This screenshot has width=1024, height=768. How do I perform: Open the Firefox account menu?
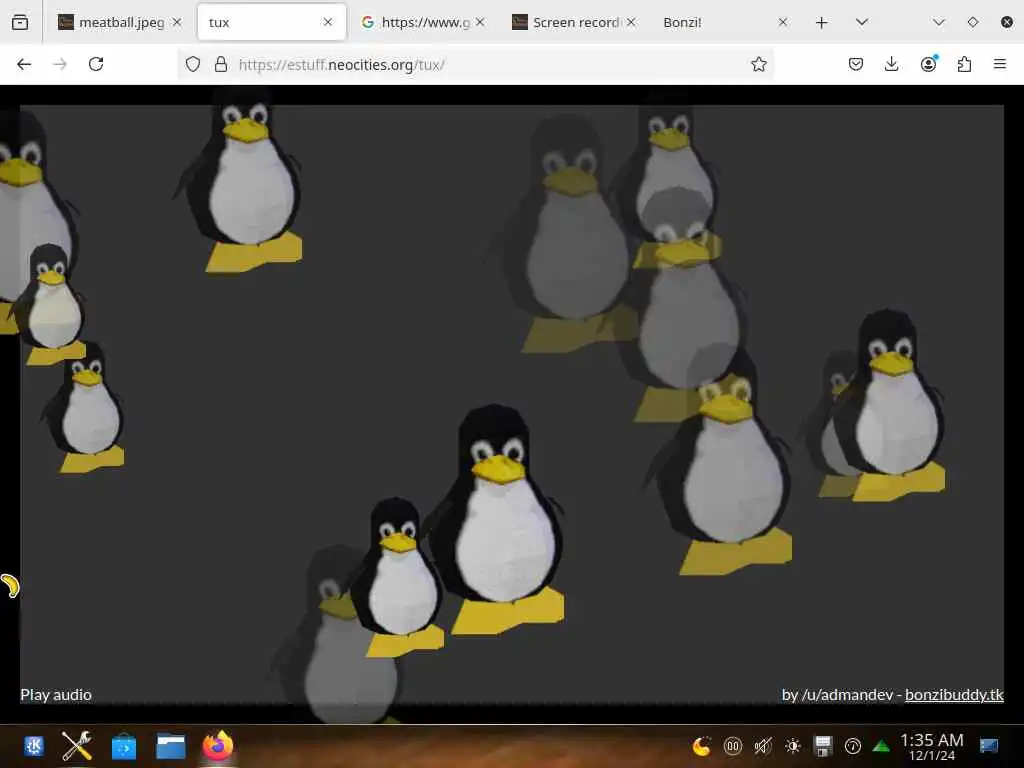tap(928, 64)
